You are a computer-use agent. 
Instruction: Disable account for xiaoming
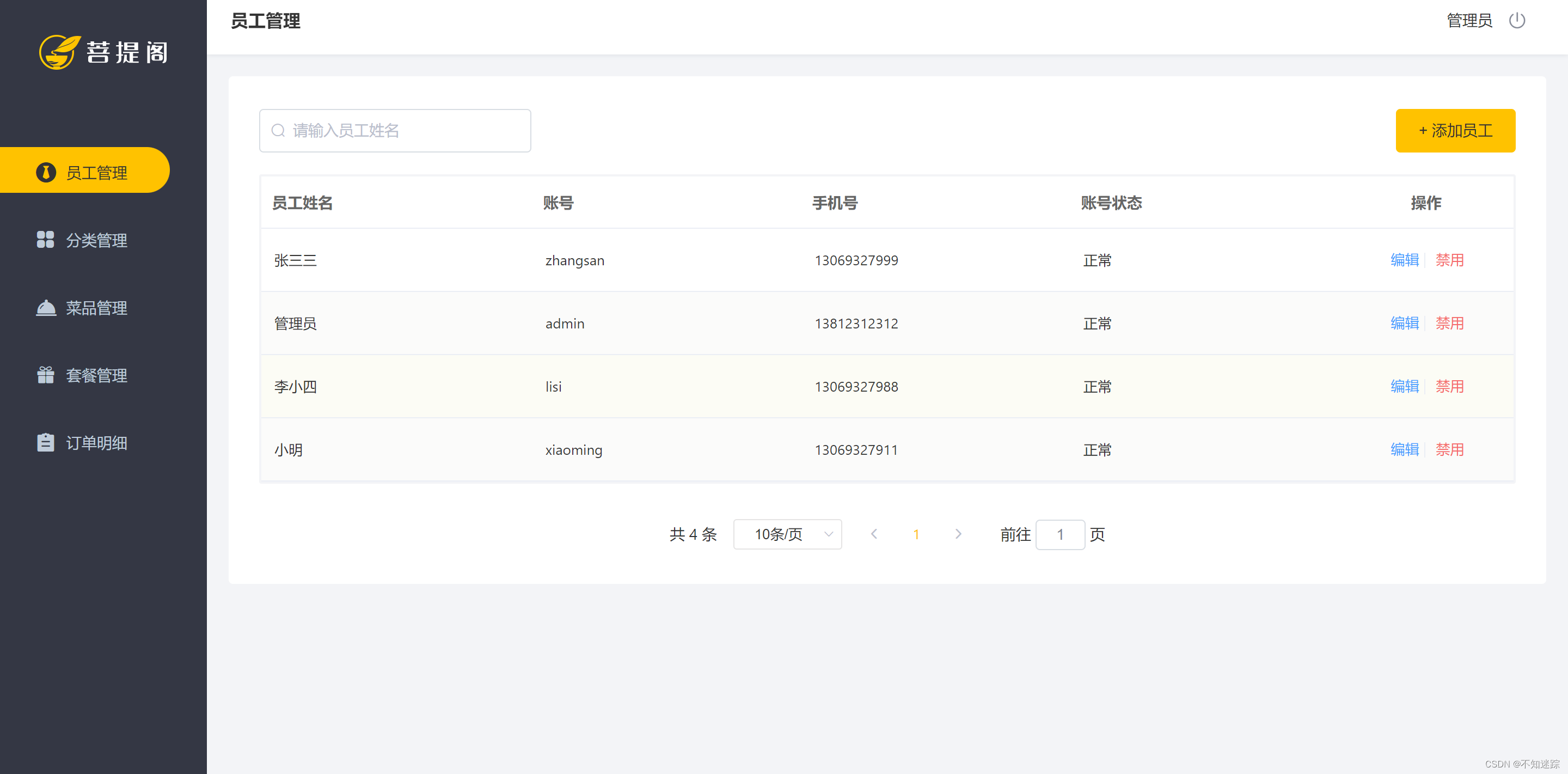[x=1449, y=449]
